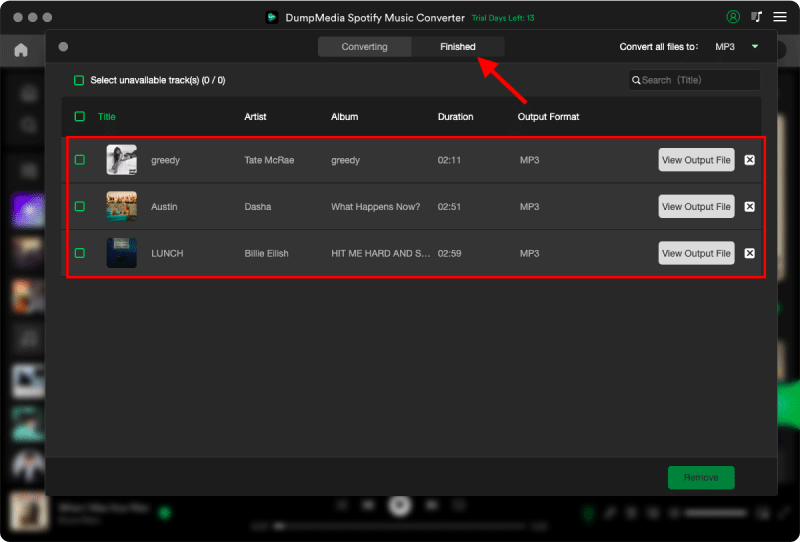Focus the Search (Title) field
The width and height of the screenshot is (800, 542).
[694, 80]
